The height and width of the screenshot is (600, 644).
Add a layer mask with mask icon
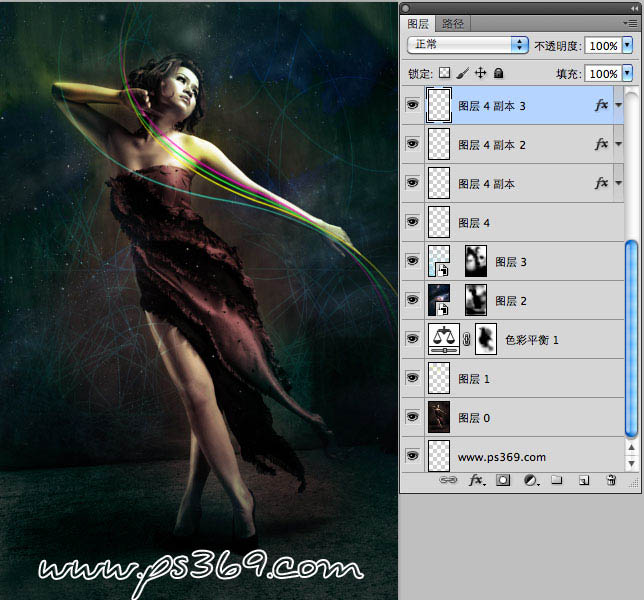503,481
